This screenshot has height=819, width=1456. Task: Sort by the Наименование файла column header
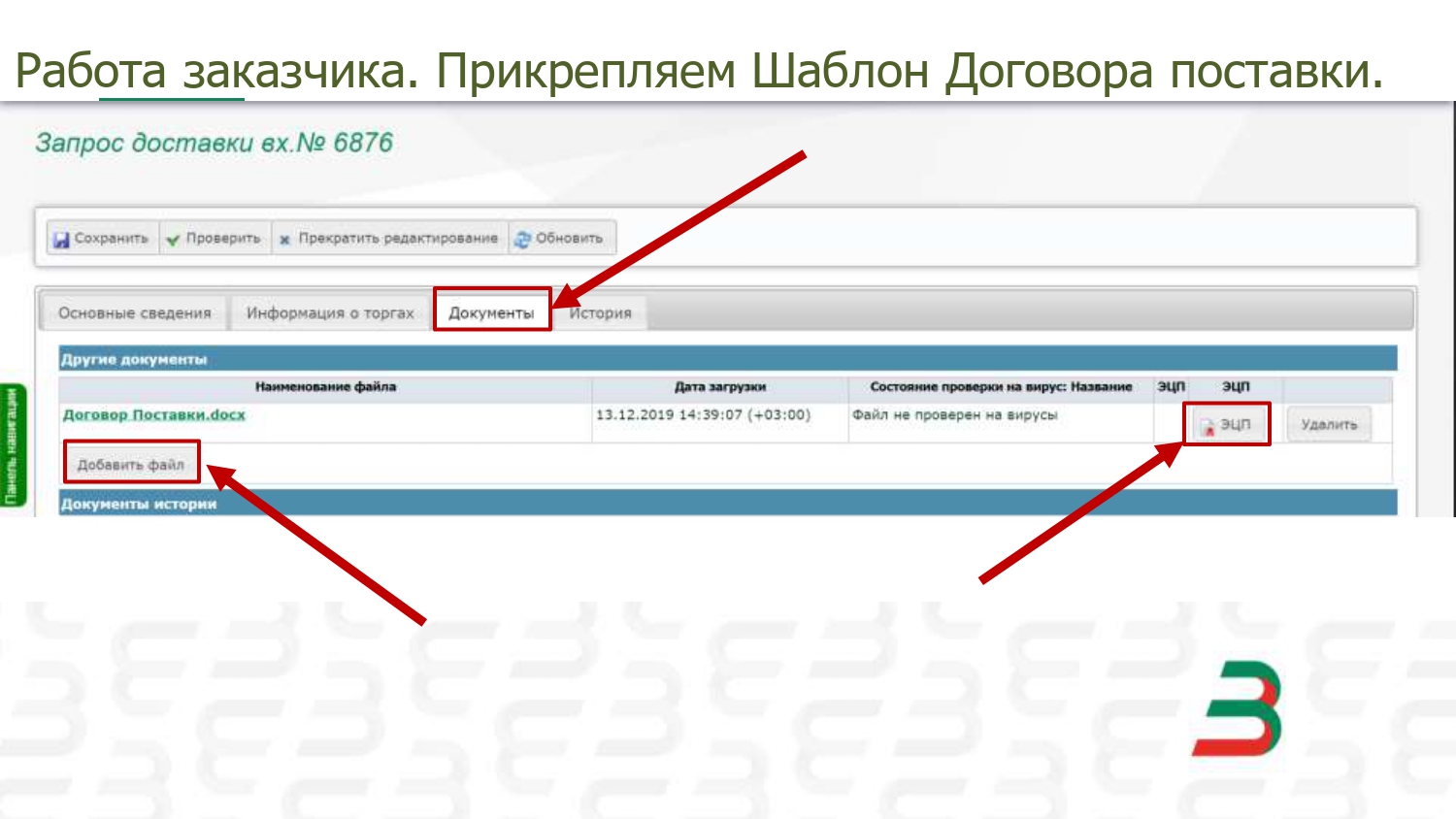pyautogui.click(x=325, y=387)
